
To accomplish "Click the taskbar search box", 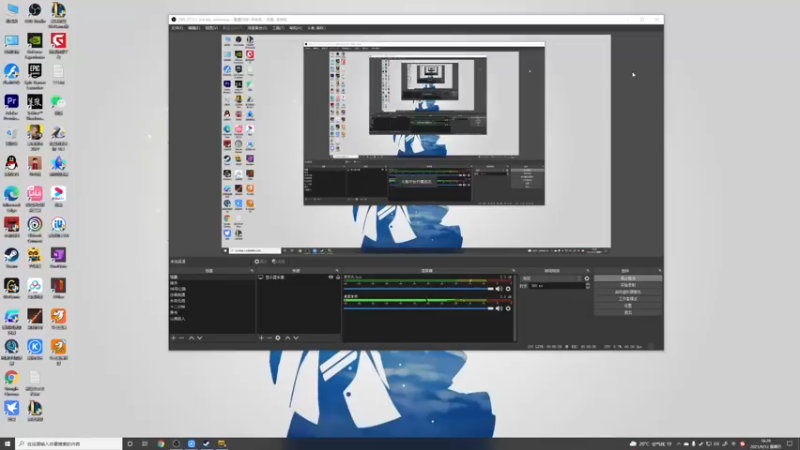I will click(69, 444).
